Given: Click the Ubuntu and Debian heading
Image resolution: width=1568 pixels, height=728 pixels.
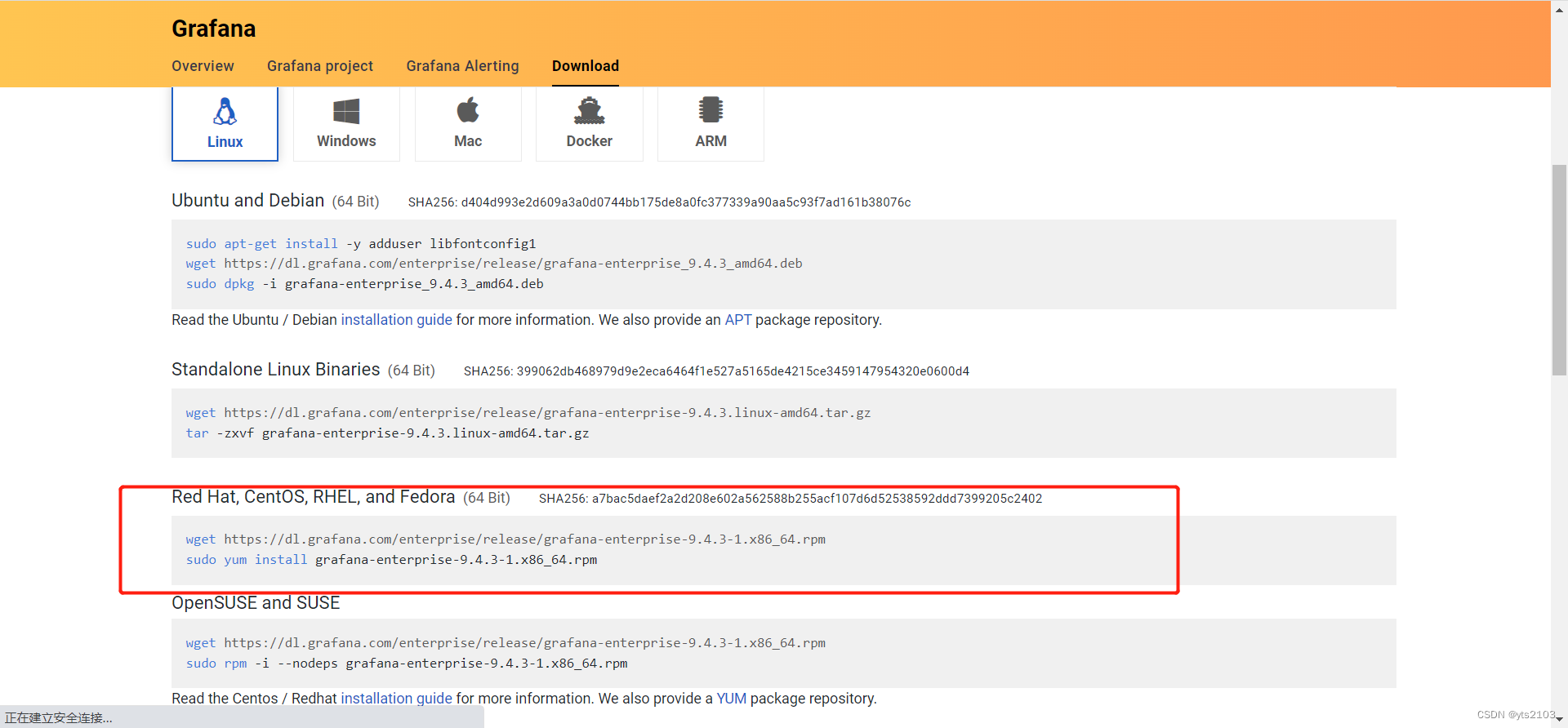Looking at the screenshot, I should [x=247, y=201].
